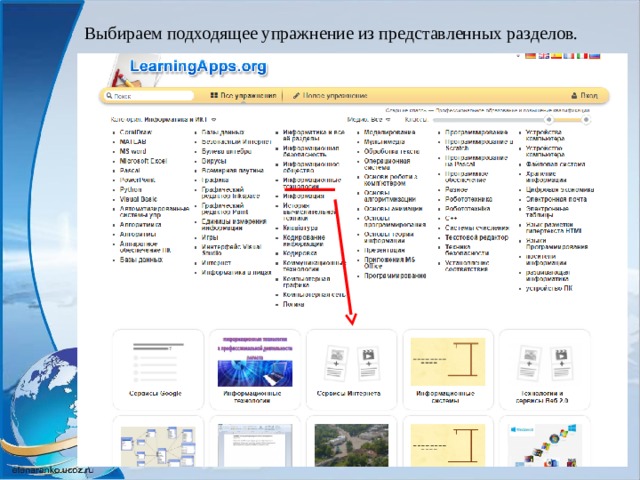Open Информационная безопасность section
This screenshot has height=480, width=640.
coord(311,151)
